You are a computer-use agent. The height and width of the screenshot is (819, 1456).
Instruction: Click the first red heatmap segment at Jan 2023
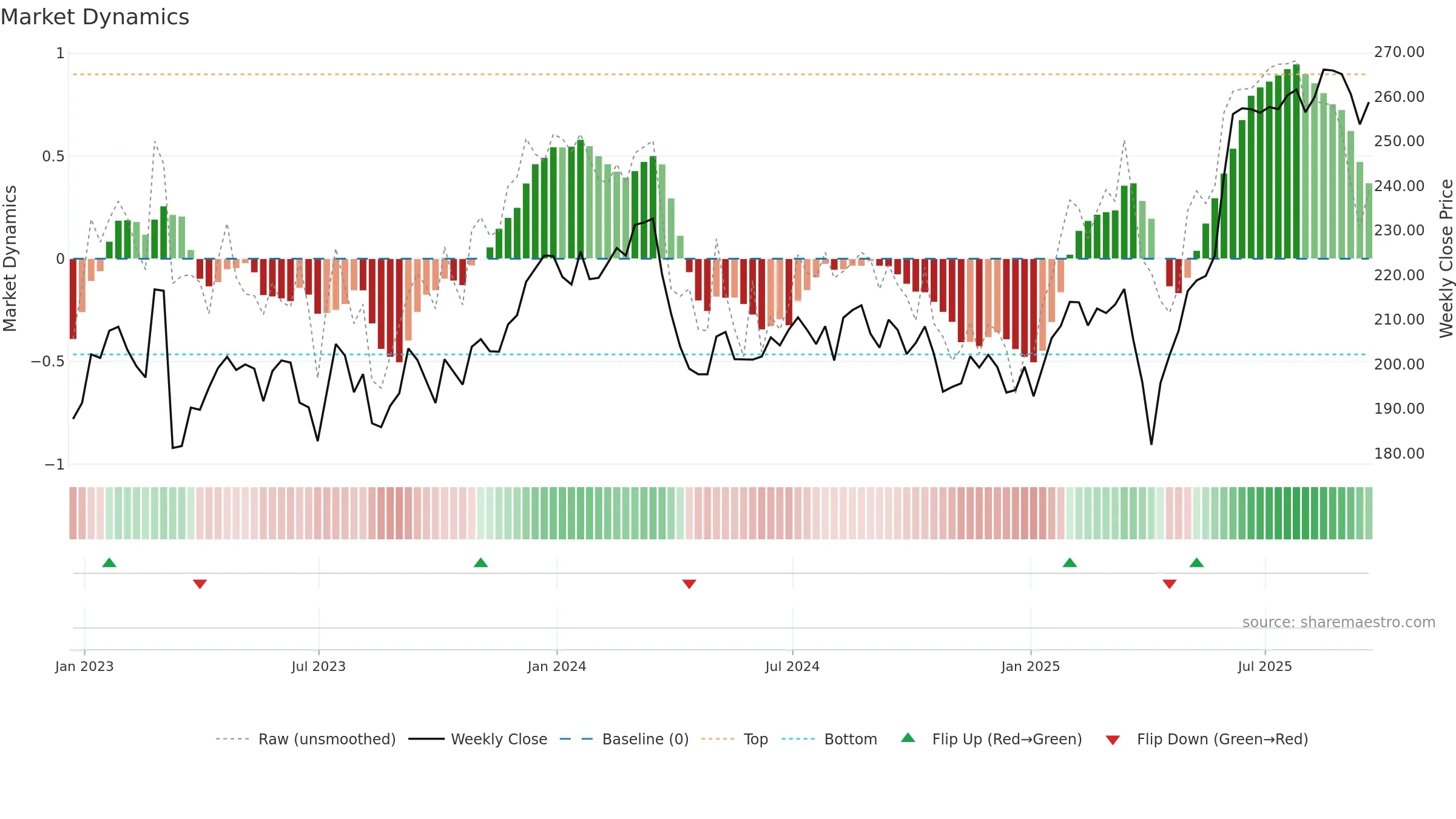[73, 513]
